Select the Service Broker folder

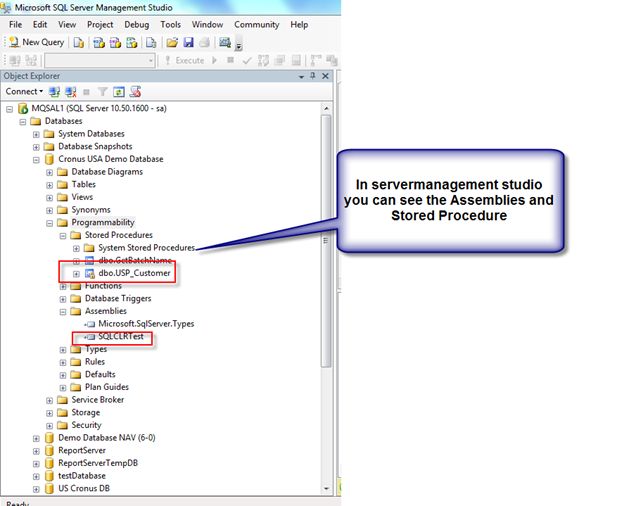point(98,400)
